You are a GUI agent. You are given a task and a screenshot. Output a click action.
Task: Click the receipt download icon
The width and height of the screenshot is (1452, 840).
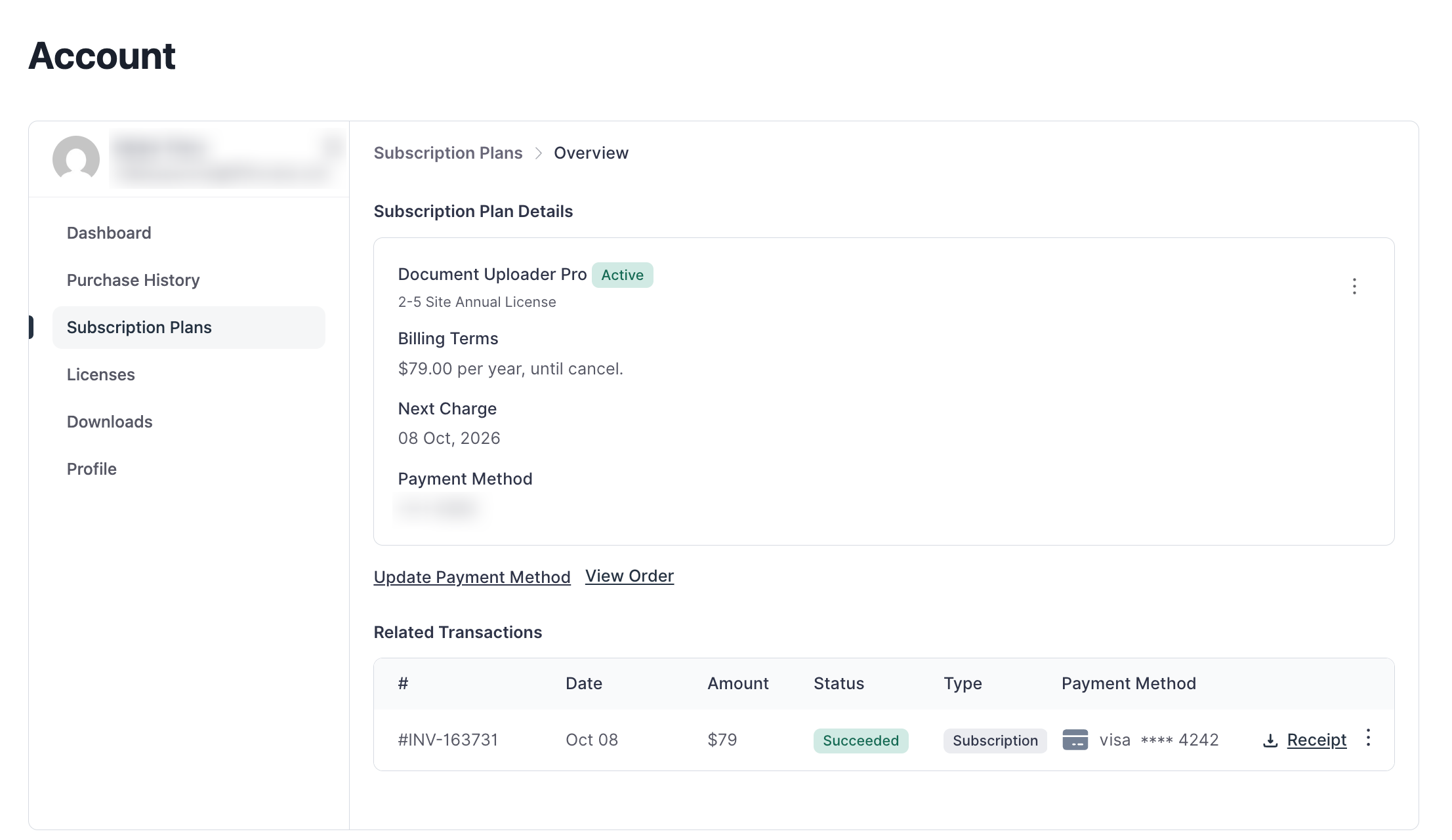tap(1269, 740)
